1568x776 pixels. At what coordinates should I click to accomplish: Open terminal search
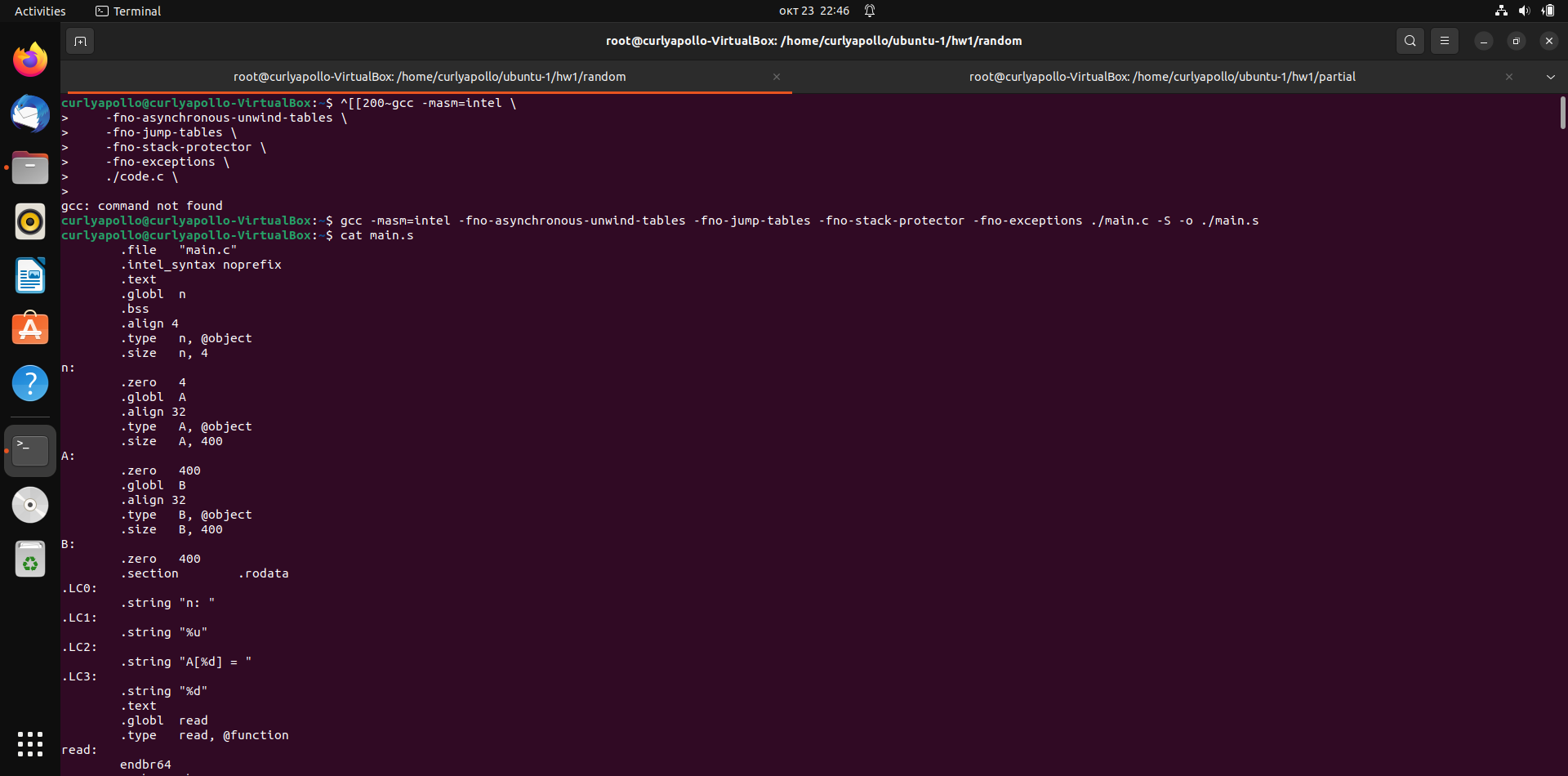1410,41
